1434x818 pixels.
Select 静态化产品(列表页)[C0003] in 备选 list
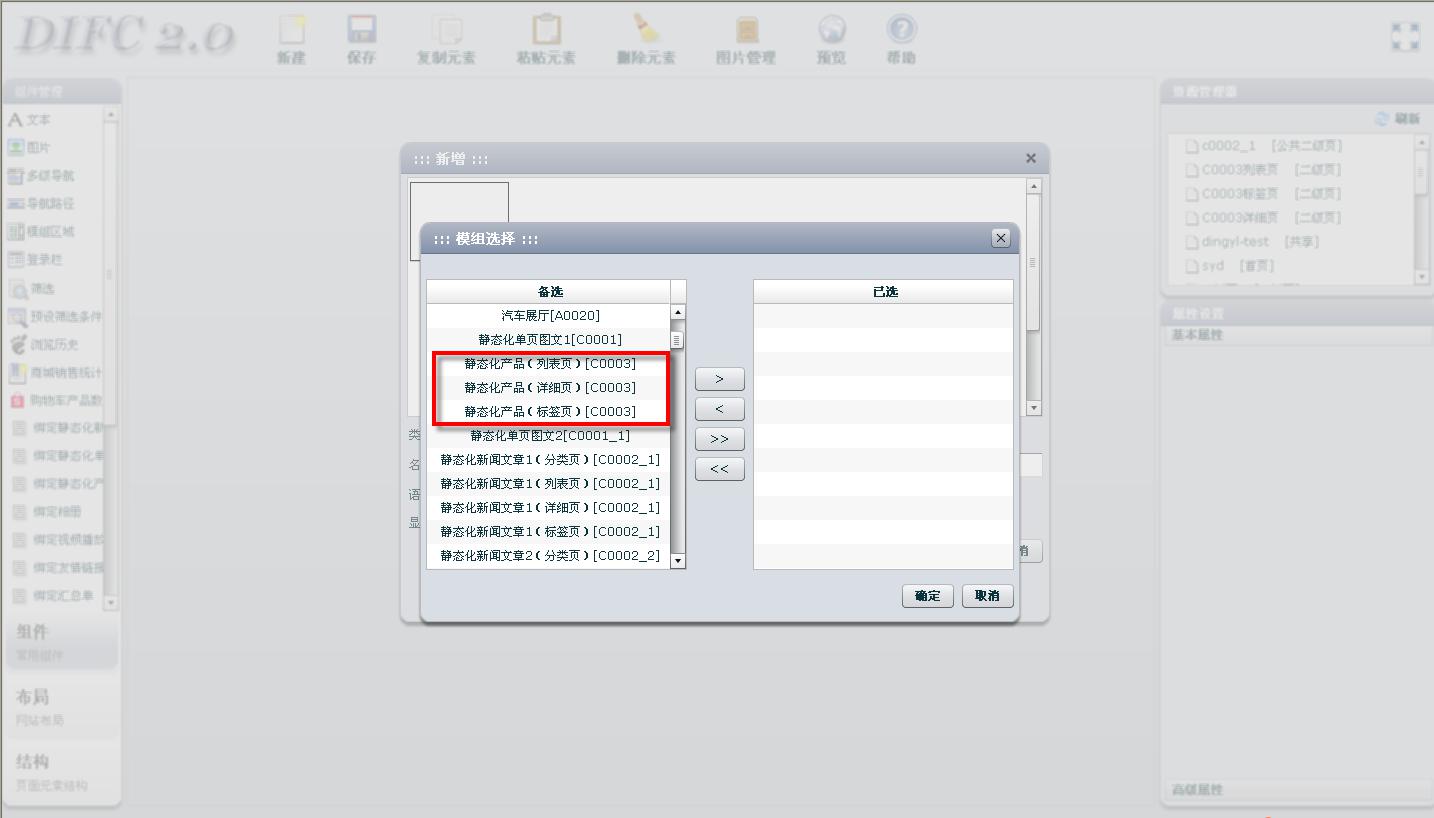coord(550,364)
